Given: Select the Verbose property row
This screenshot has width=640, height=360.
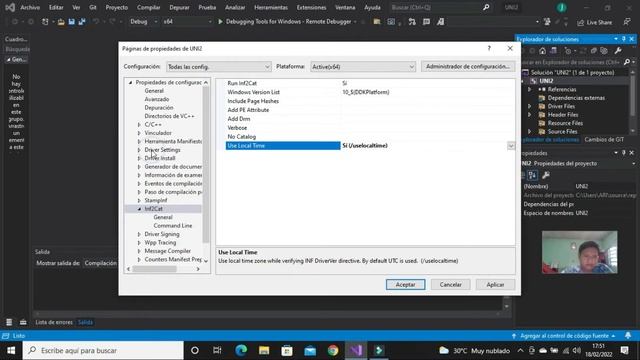Looking at the screenshot, I should coord(369,128).
